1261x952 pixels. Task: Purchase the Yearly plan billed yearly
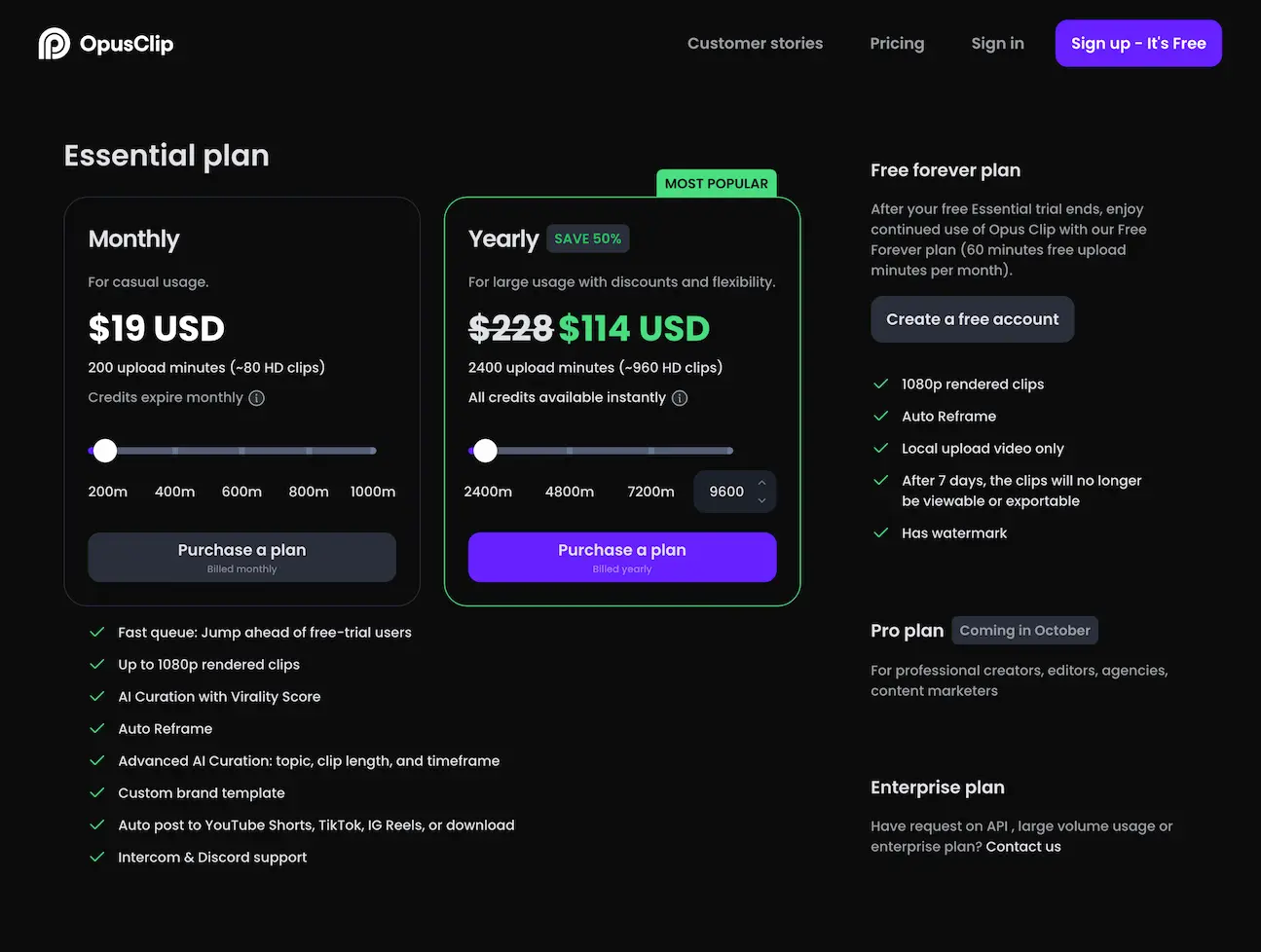(622, 557)
